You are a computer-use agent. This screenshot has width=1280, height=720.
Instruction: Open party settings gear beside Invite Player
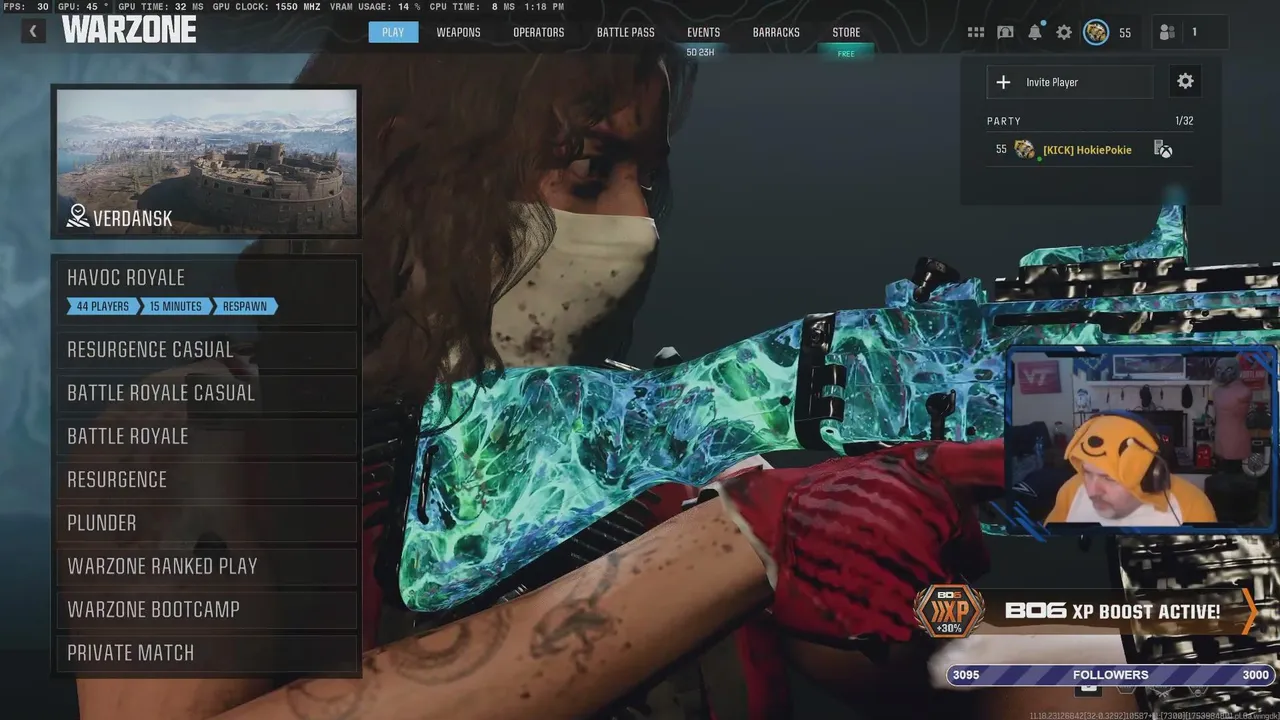pos(1185,82)
